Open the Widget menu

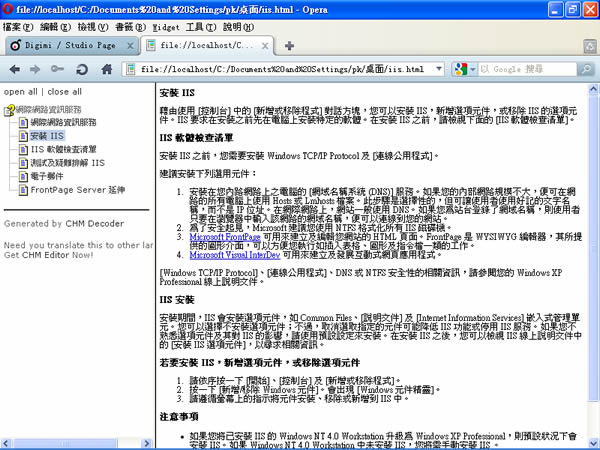click(166, 27)
